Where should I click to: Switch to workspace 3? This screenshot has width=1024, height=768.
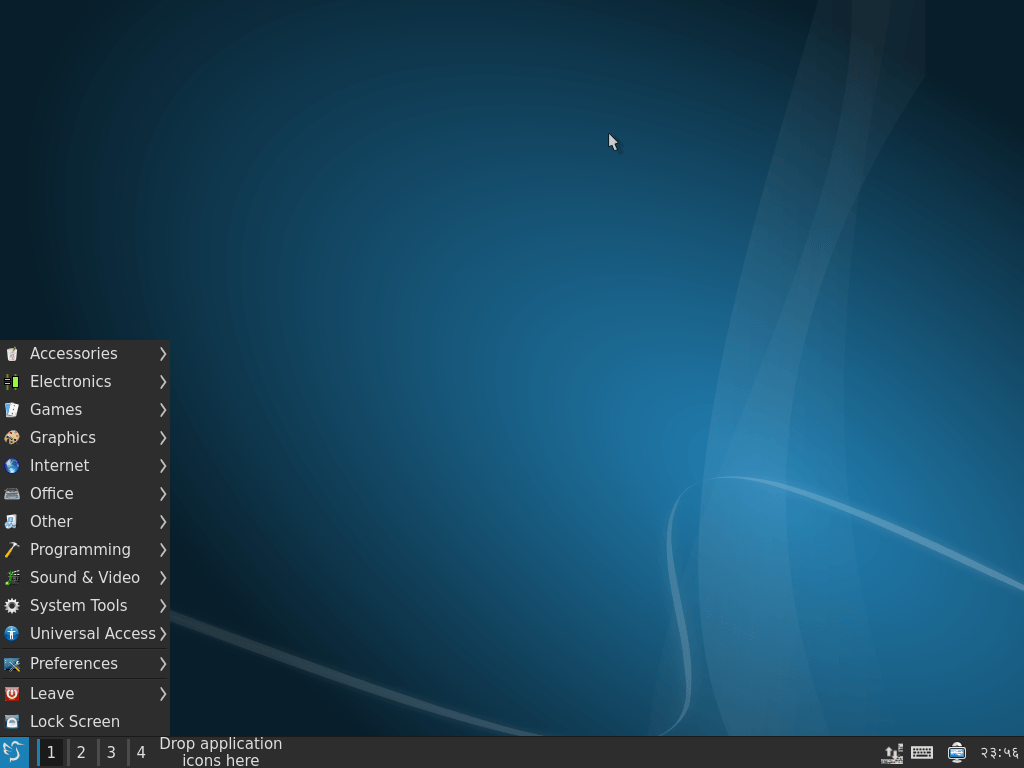pos(111,752)
